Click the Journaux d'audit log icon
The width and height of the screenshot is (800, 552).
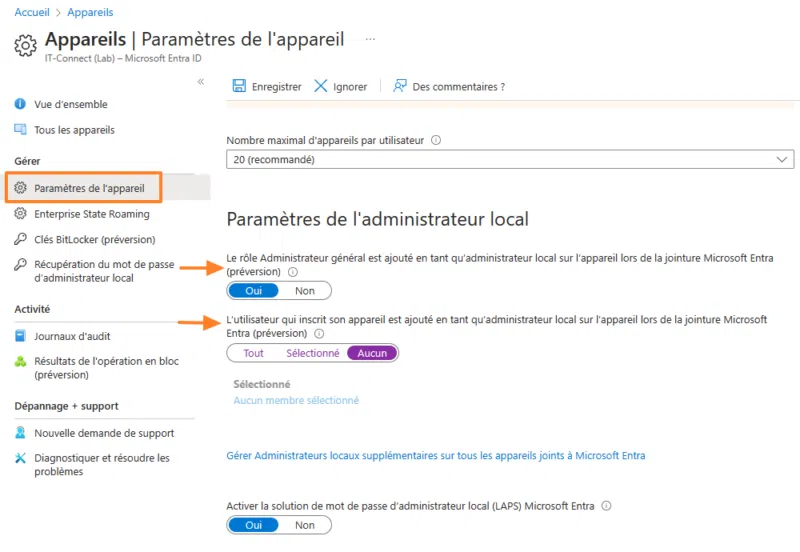[x=21, y=338]
